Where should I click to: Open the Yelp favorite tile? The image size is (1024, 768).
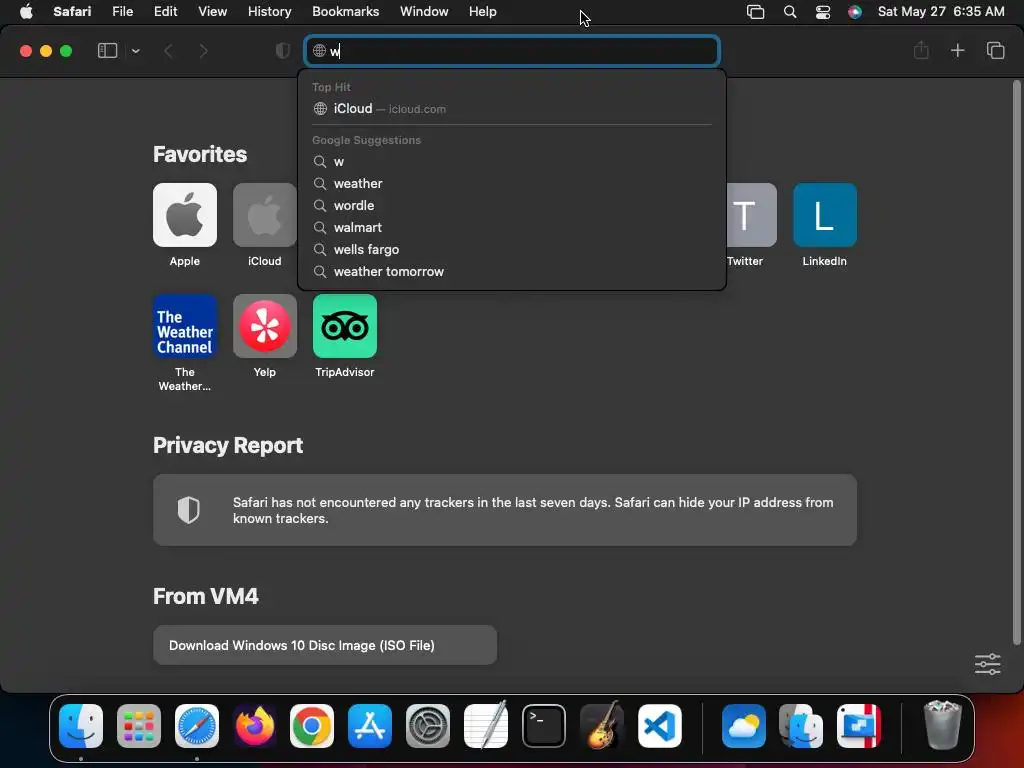coord(264,326)
